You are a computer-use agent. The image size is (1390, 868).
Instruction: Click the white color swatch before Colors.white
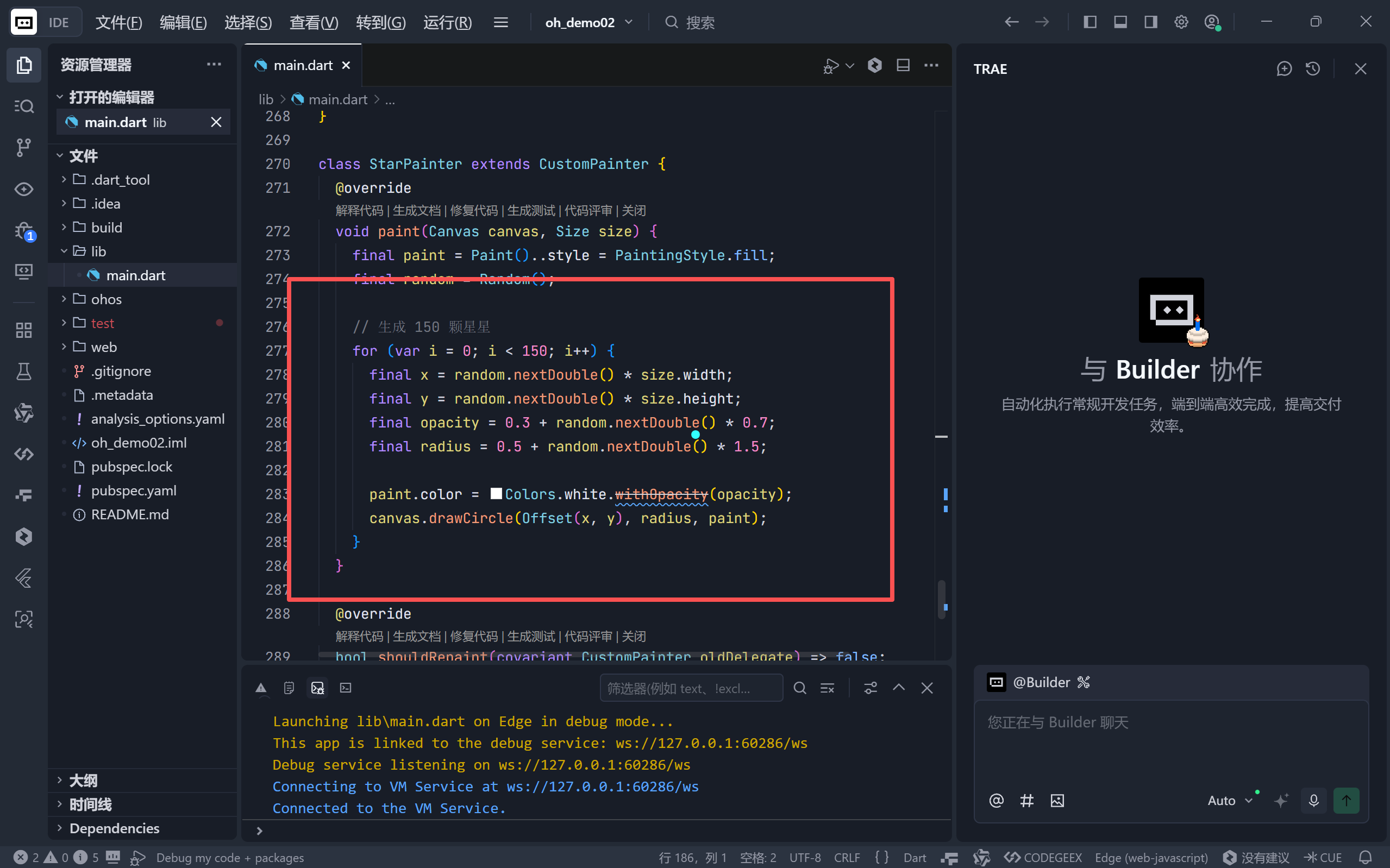coord(496,494)
